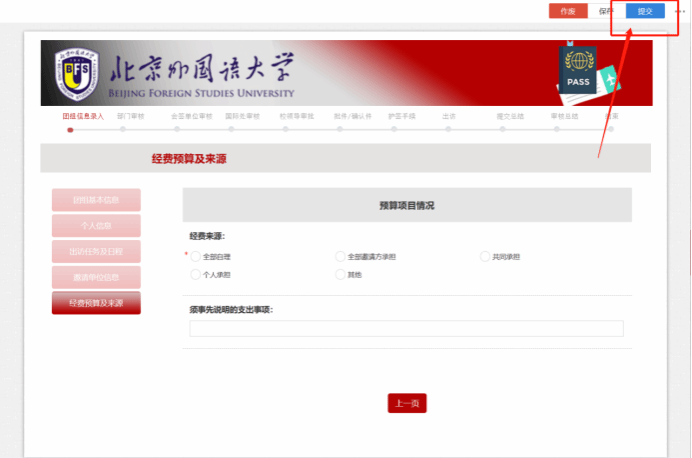Open the 个人信息 sidebar tab

[96, 225]
